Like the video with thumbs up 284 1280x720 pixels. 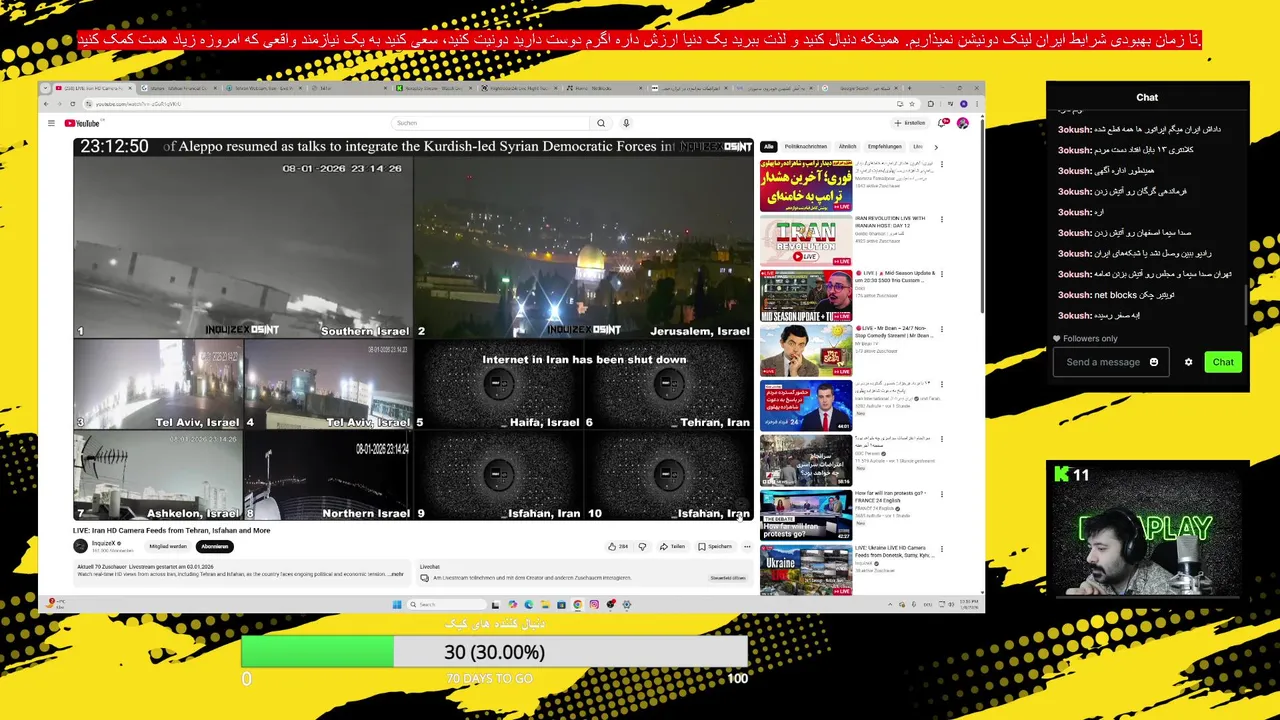(x=618, y=547)
